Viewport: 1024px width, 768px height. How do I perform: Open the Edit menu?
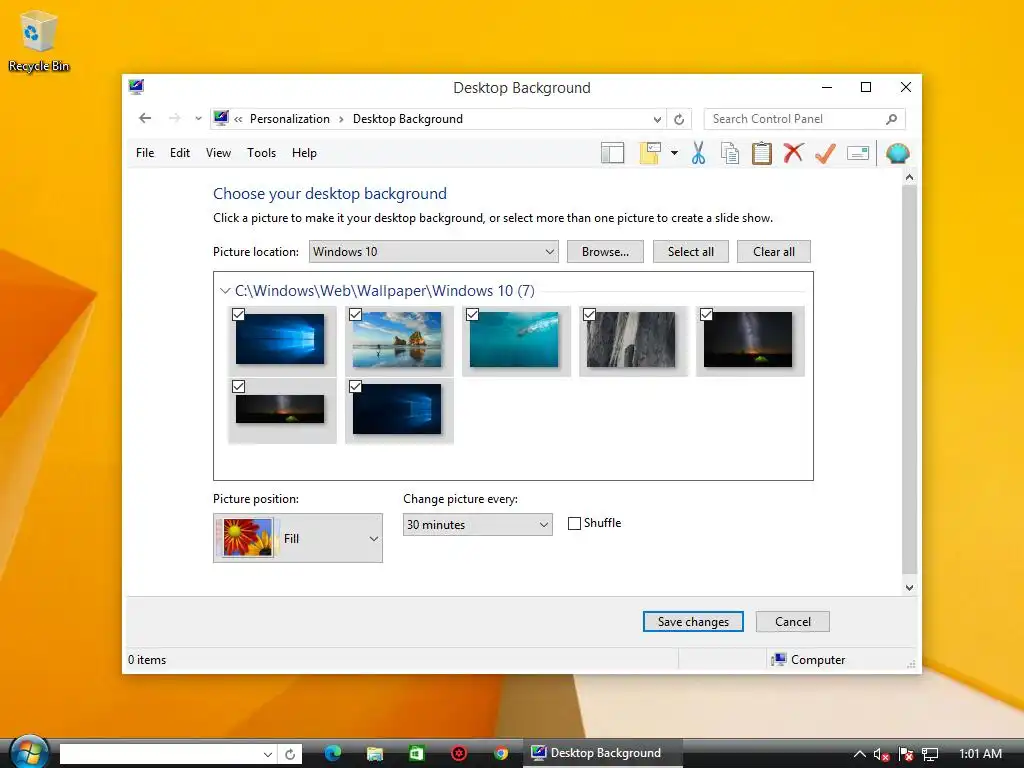click(180, 153)
